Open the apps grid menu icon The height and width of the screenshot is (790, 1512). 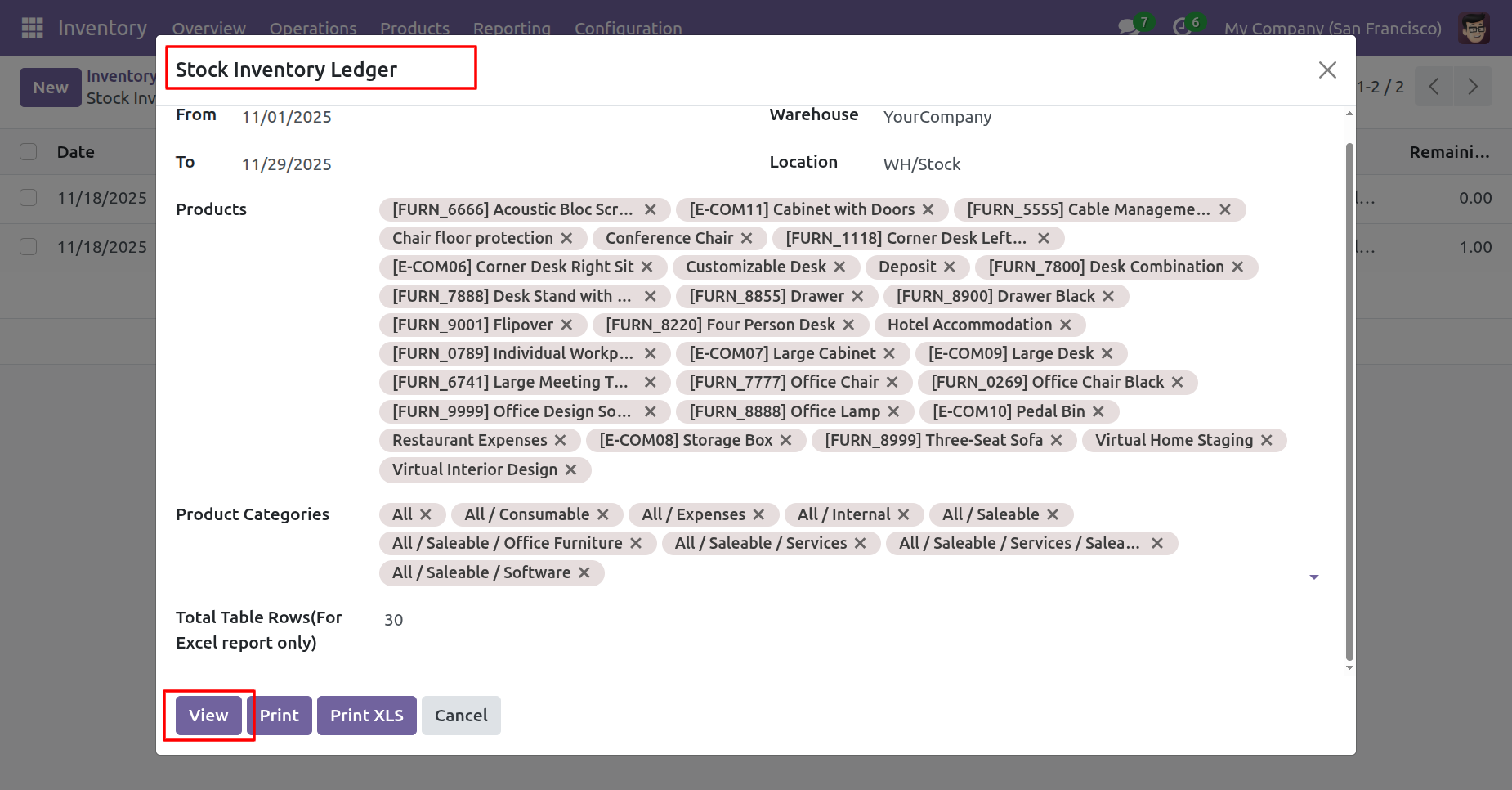tap(32, 28)
